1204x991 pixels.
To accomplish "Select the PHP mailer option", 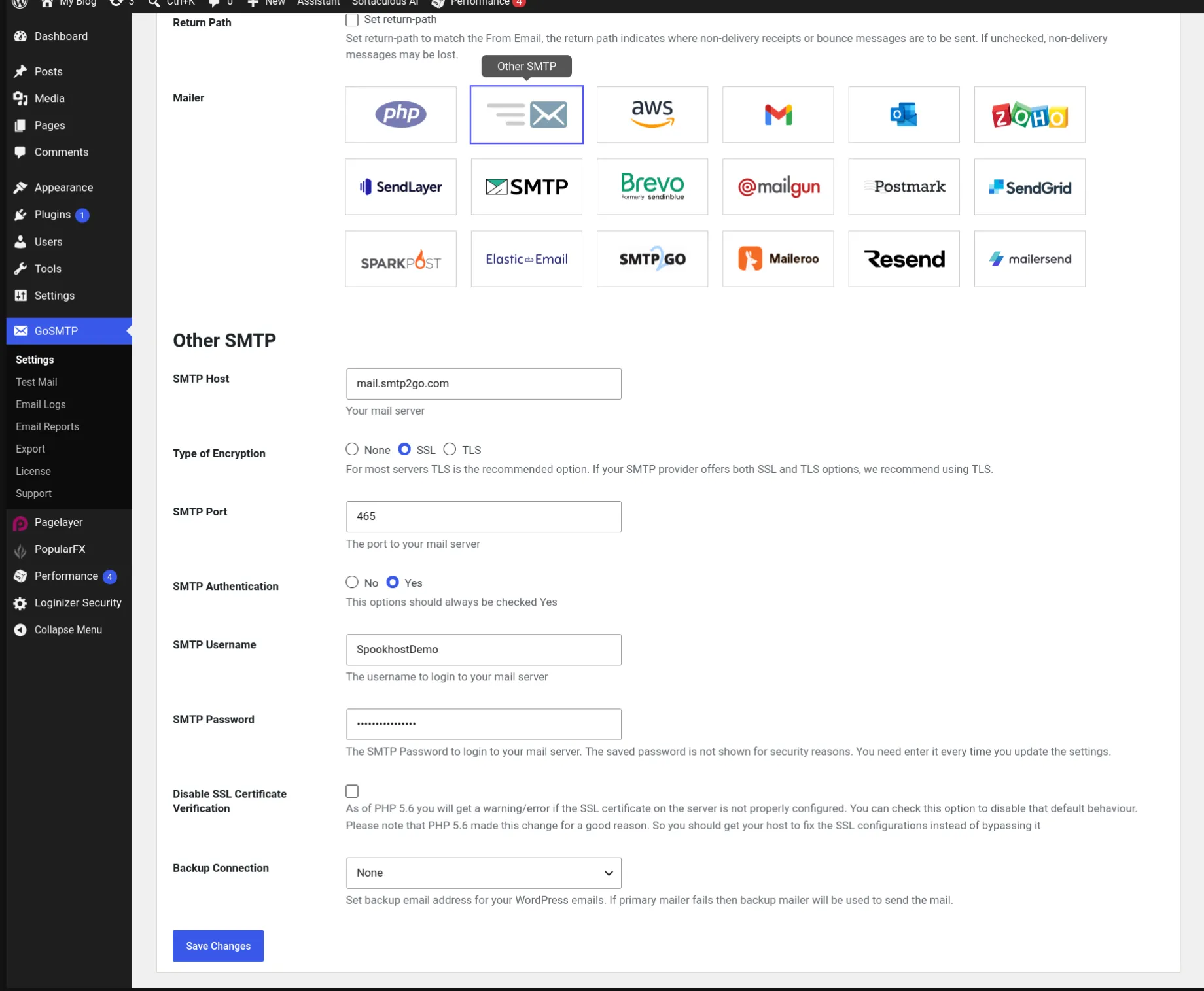I will click(x=400, y=114).
